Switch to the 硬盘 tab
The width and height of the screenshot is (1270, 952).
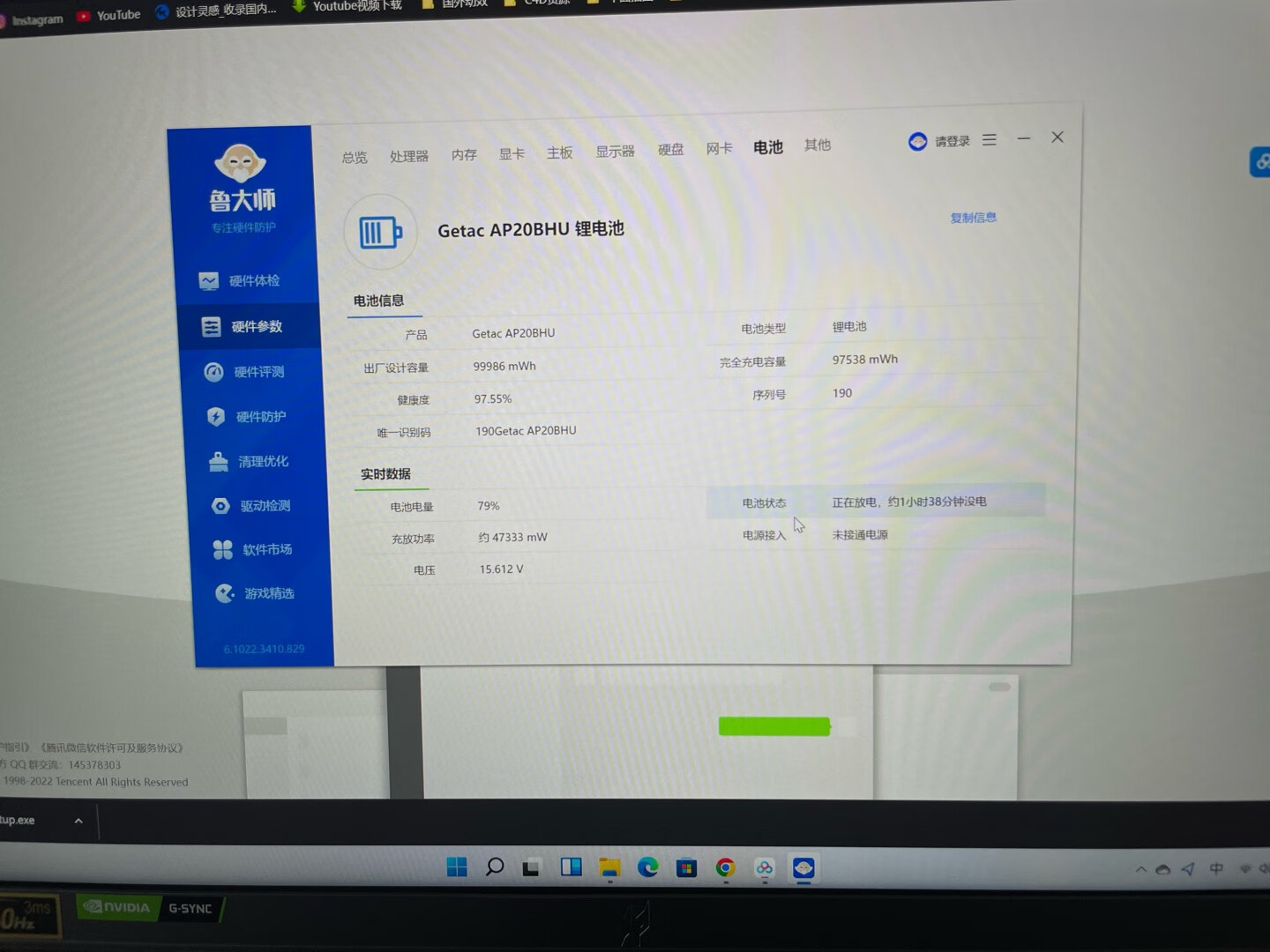(671, 150)
